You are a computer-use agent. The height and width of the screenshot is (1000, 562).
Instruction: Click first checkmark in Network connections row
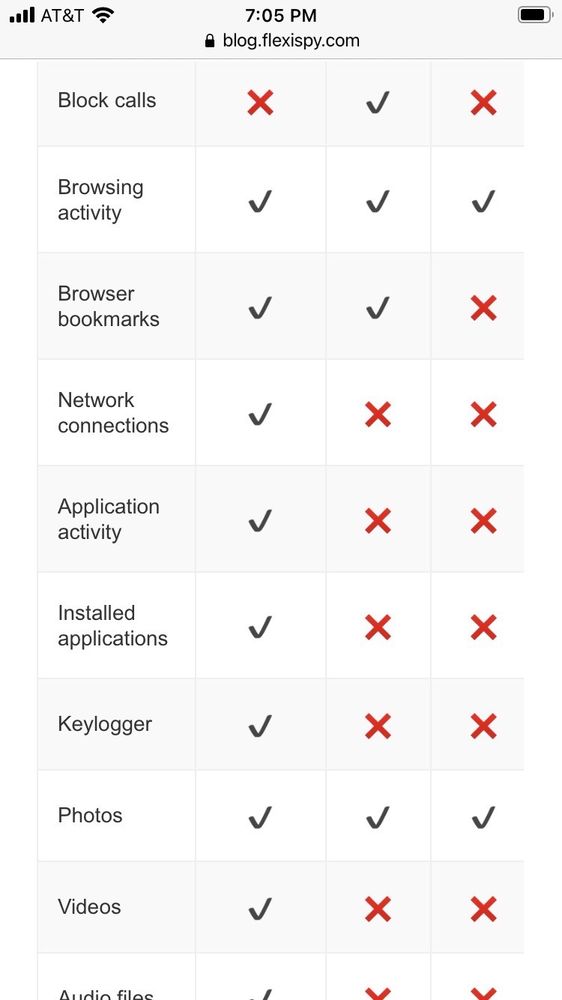[x=260, y=414]
